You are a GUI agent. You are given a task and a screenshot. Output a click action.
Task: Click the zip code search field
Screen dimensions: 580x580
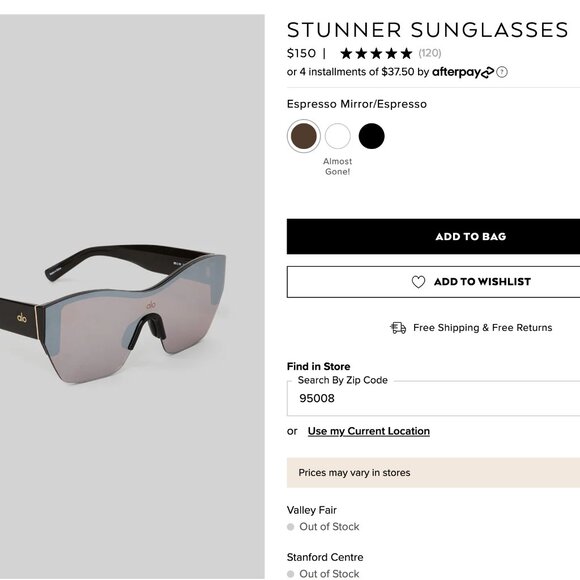click(x=433, y=398)
